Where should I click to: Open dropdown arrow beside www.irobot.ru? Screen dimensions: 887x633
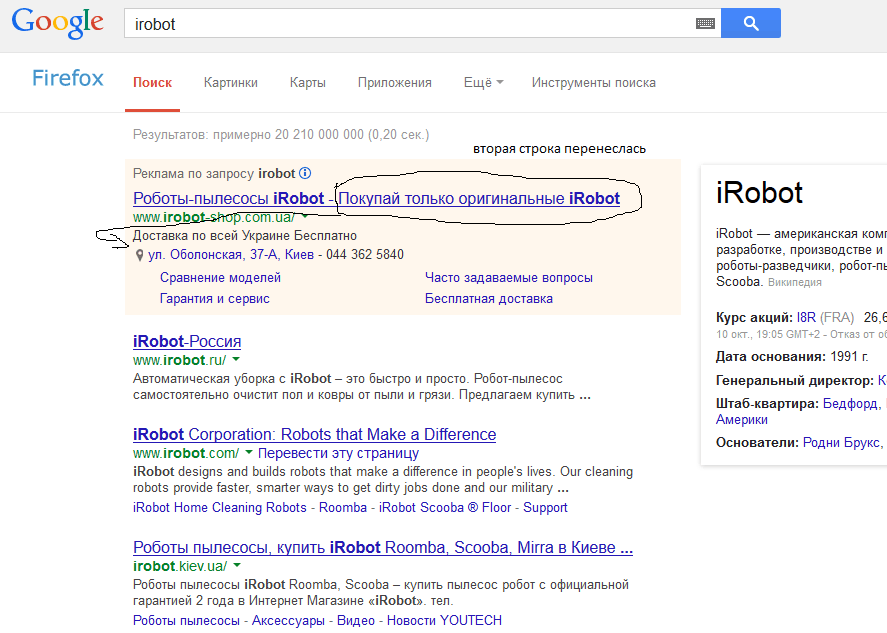point(236,359)
